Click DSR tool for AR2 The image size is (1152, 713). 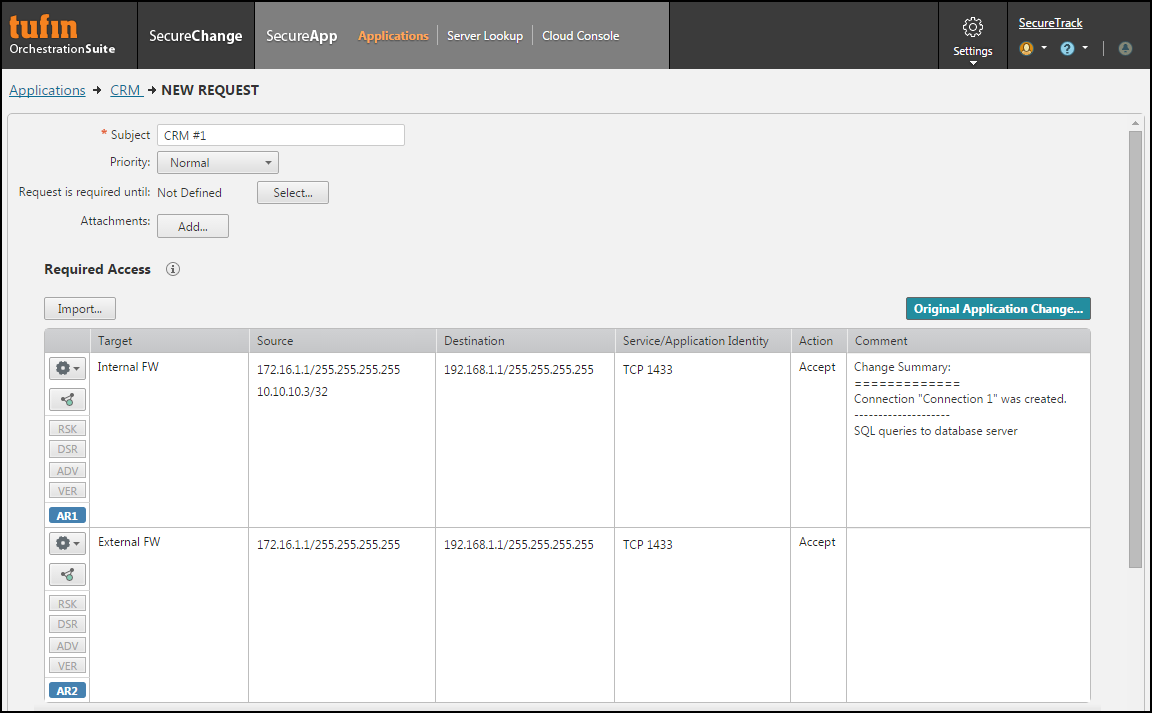pyautogui.click(x=67, y=624)
